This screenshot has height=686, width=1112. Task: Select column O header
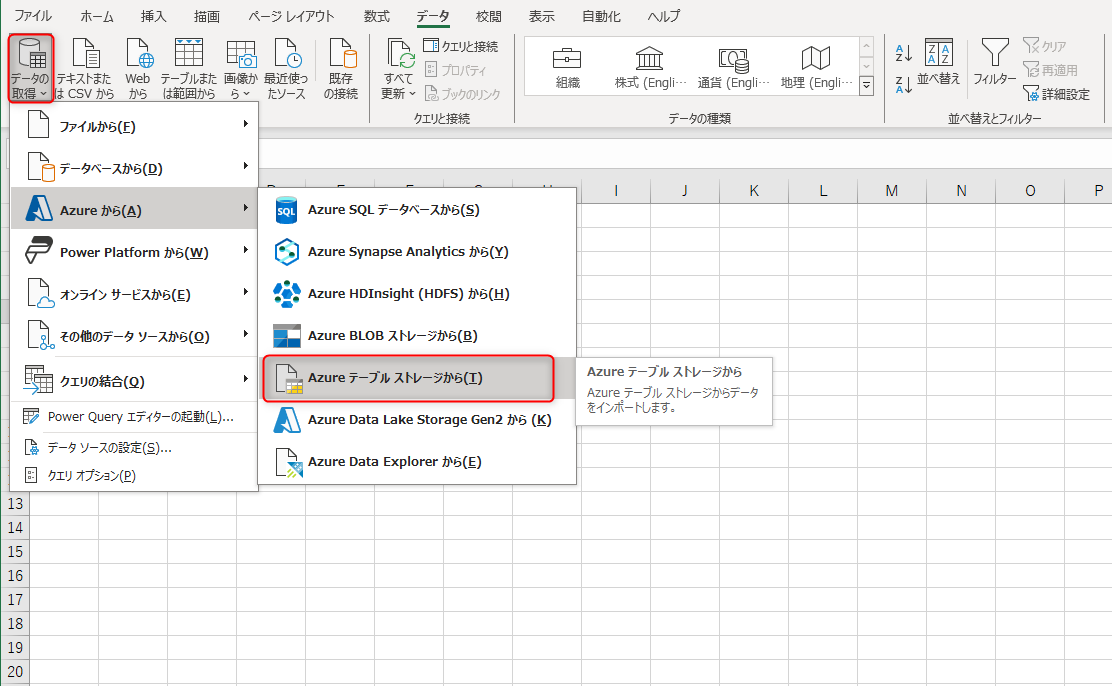click(x=1030, y=190)
